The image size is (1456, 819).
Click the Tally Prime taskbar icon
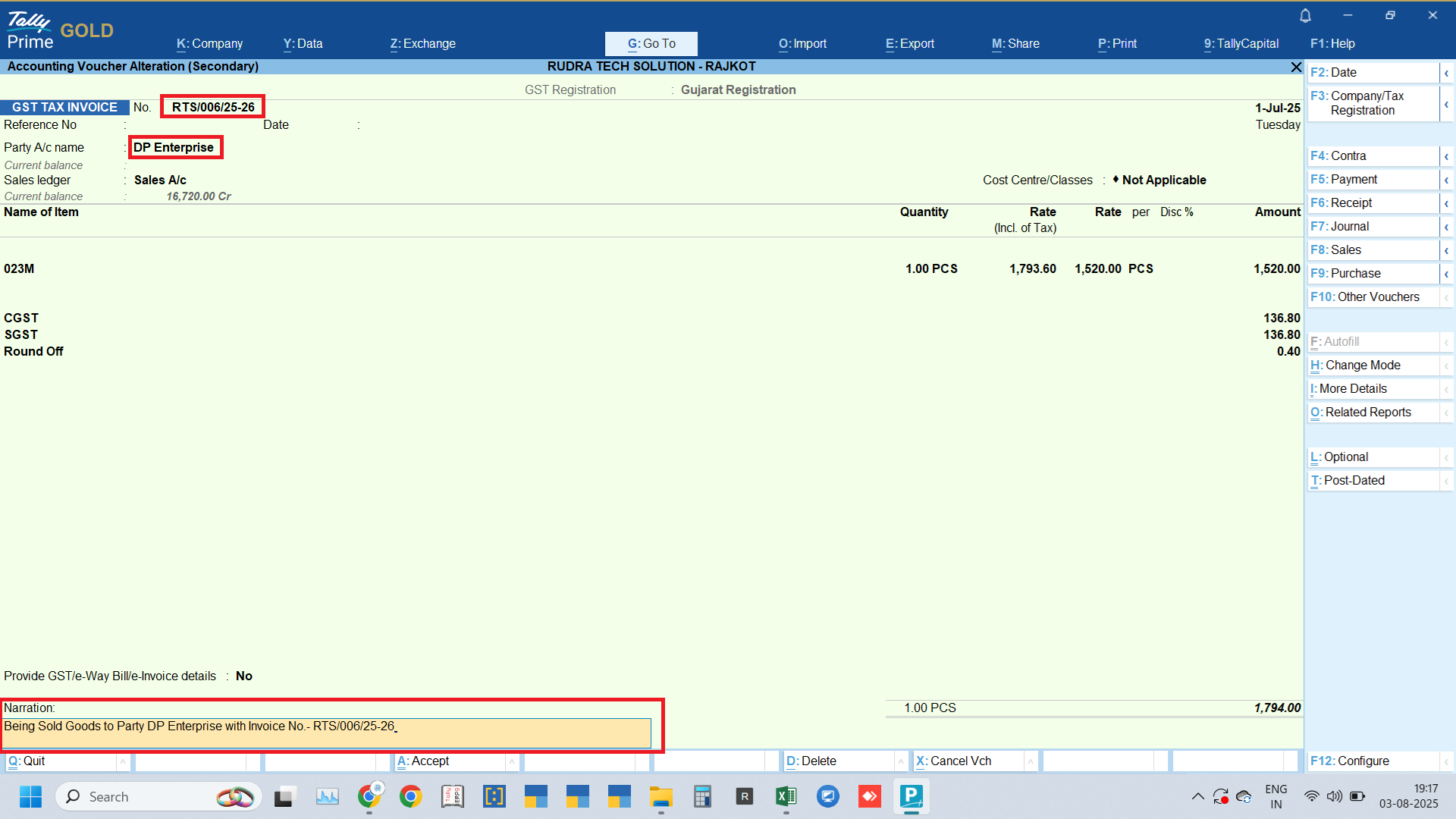pyautogui.click(x=911, y=796)
